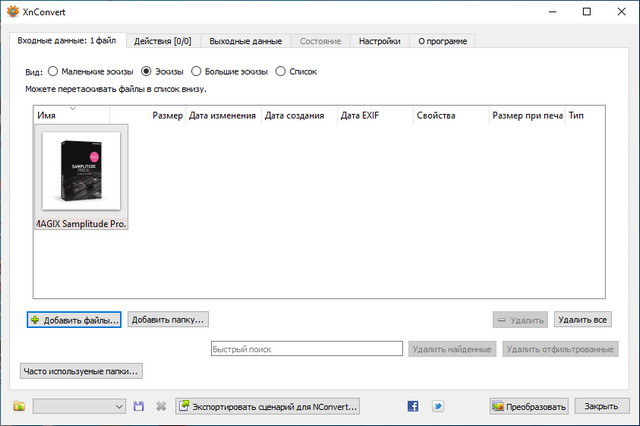The image size is (640, 426).
Task: Open the Часто используемые папки list
Action: point(82,371)
